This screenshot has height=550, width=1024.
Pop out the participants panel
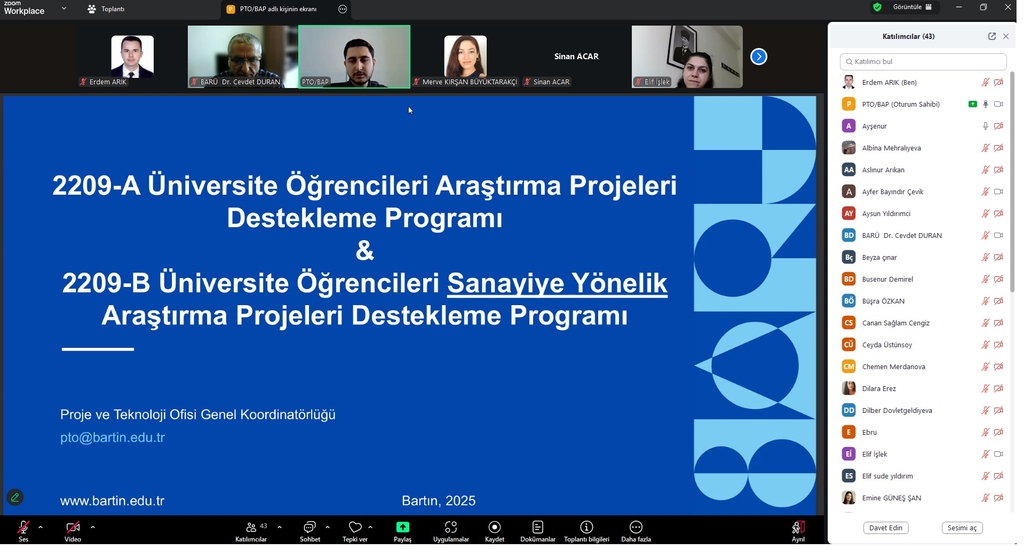[x=992, y=36]
